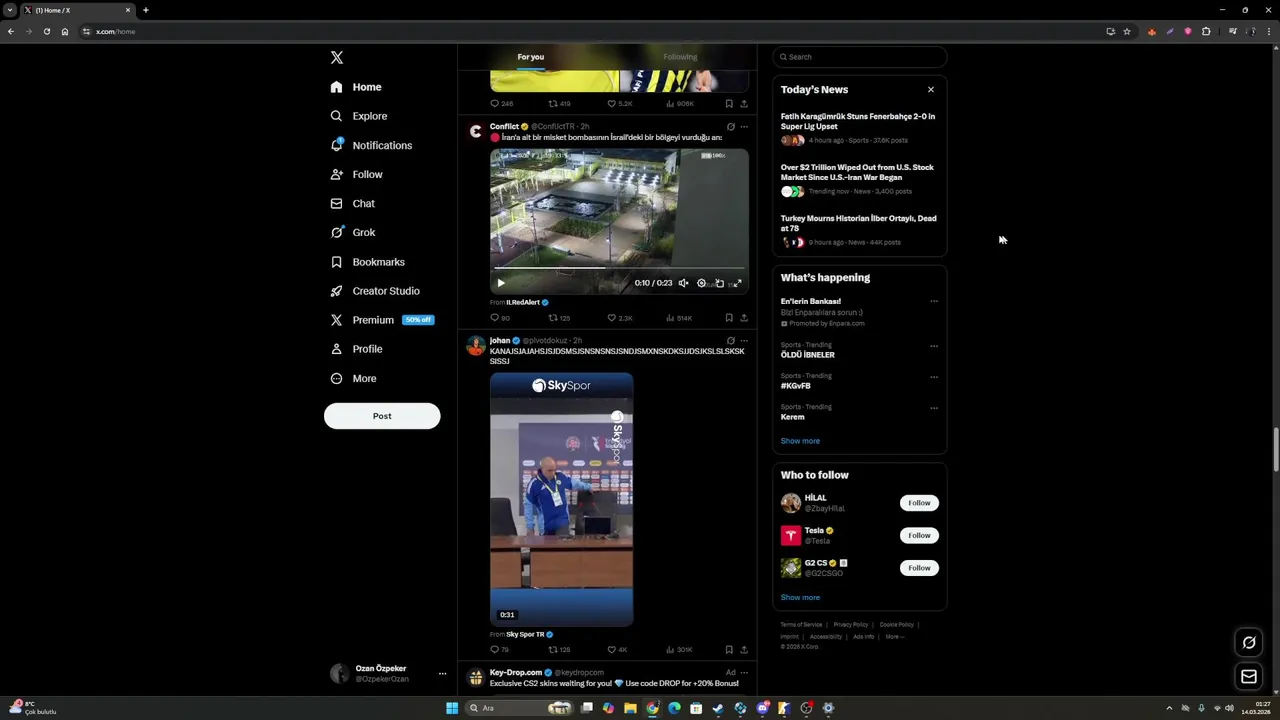The image size is (1280, 720).
Task: Bookmark the Conflict post
Action: coord(729,318)
